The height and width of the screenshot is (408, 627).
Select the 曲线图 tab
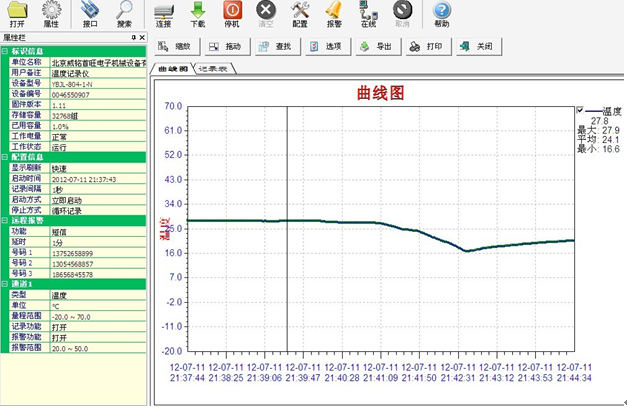click(x=172, y=70)
